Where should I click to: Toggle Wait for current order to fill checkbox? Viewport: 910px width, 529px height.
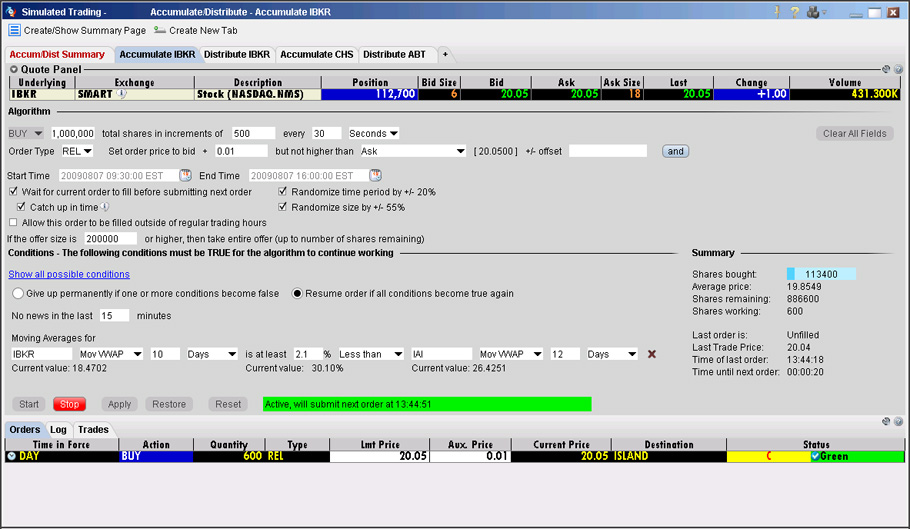click(x=13, y=191)
